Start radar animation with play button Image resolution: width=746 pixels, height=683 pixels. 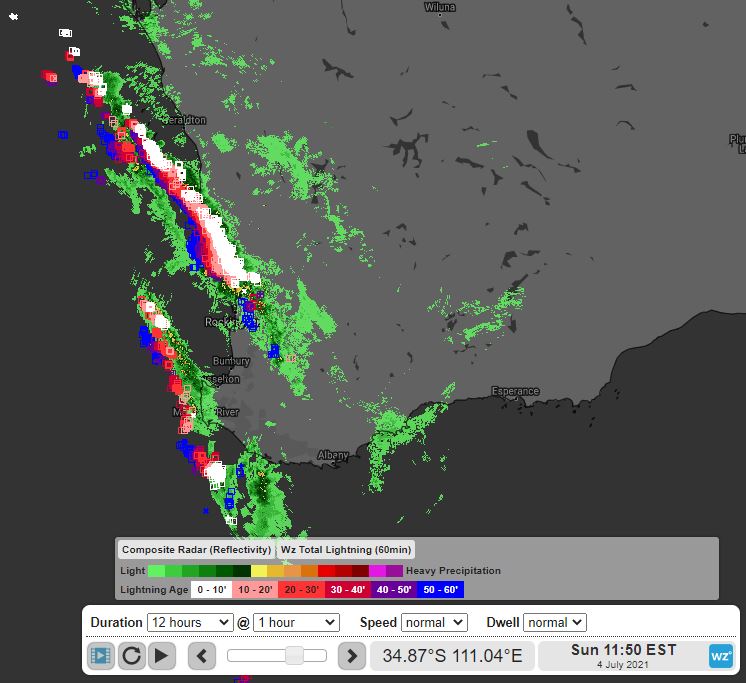point(162,656)
